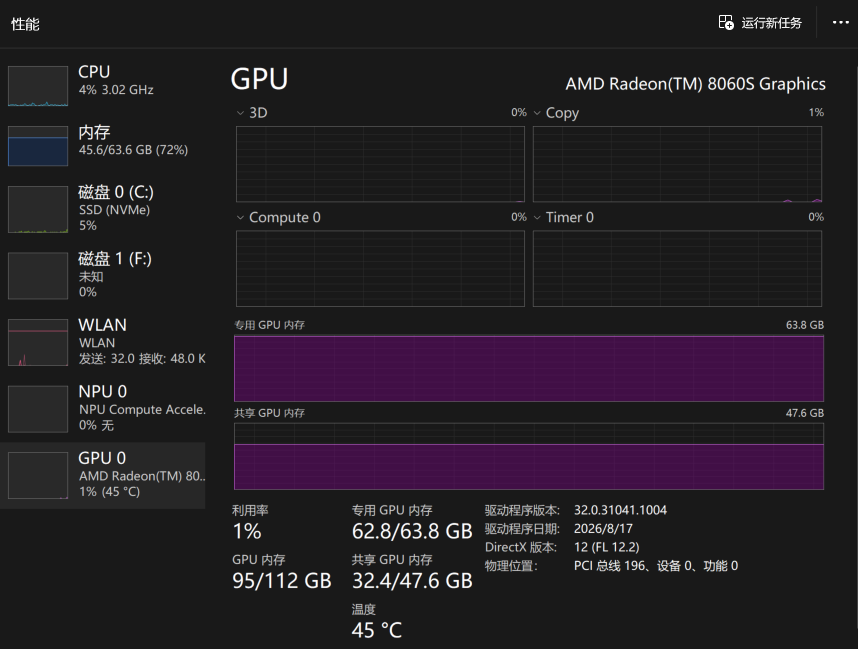Click the Copy engine usage graph
Image resolution: width=858 pixels, height=649 pixels.
pos(677,164)
